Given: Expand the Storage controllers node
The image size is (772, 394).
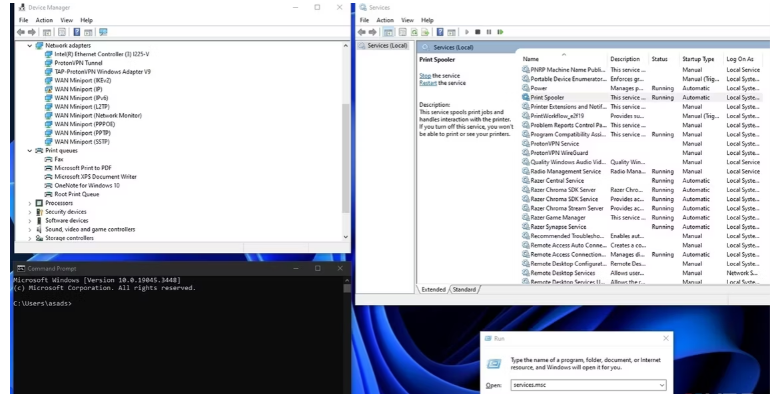Looking at the screenshot, I should tap(30, 238).
